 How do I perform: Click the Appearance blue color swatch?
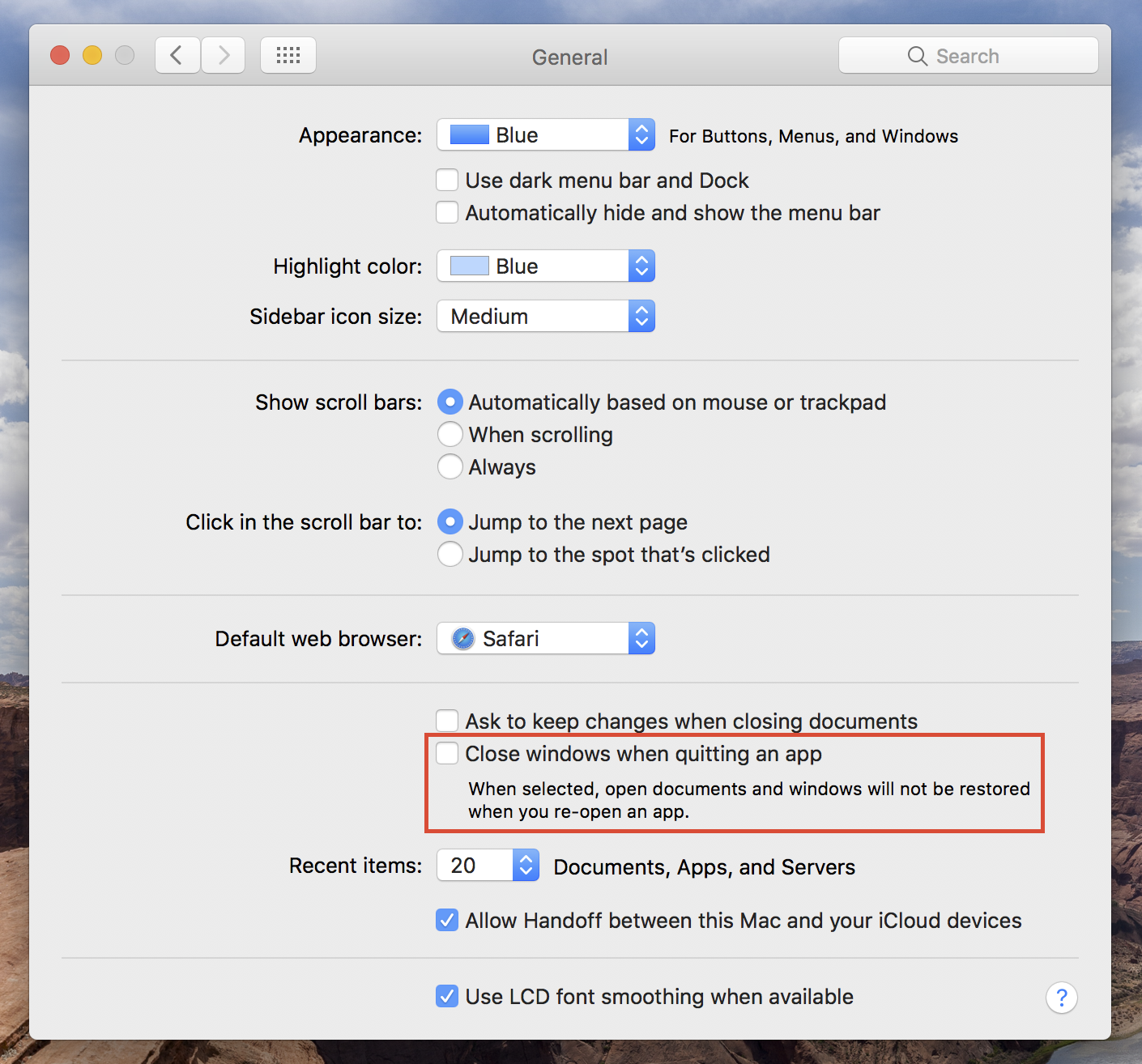470,134
